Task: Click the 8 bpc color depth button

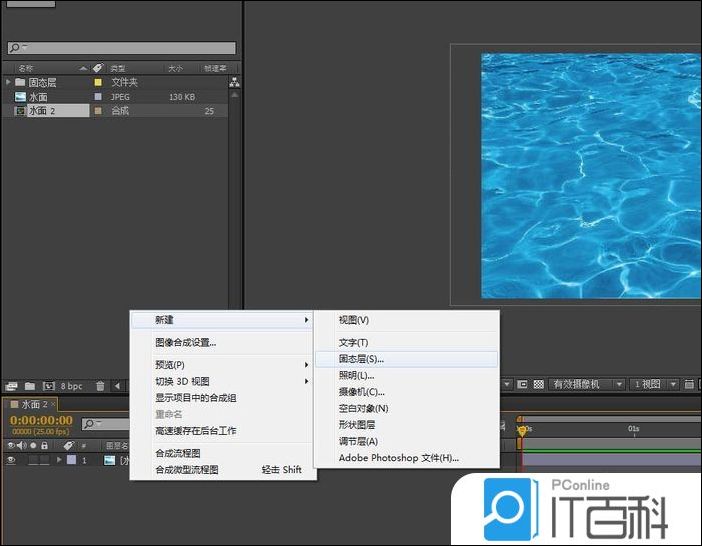Action: pos(71,385)
